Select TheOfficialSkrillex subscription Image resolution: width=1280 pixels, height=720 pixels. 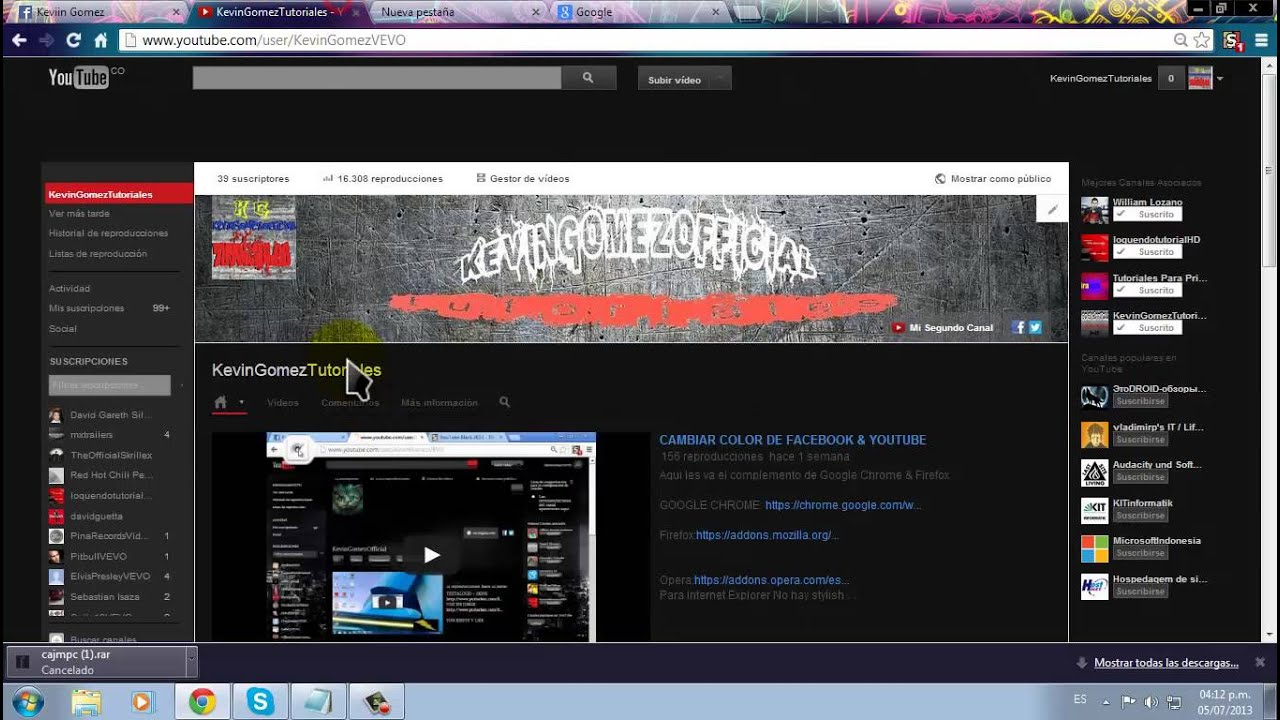pos(110,454)
